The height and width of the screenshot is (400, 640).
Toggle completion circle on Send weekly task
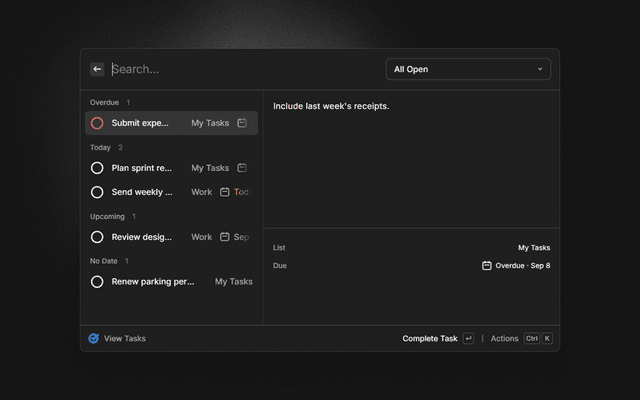point(97,192)
